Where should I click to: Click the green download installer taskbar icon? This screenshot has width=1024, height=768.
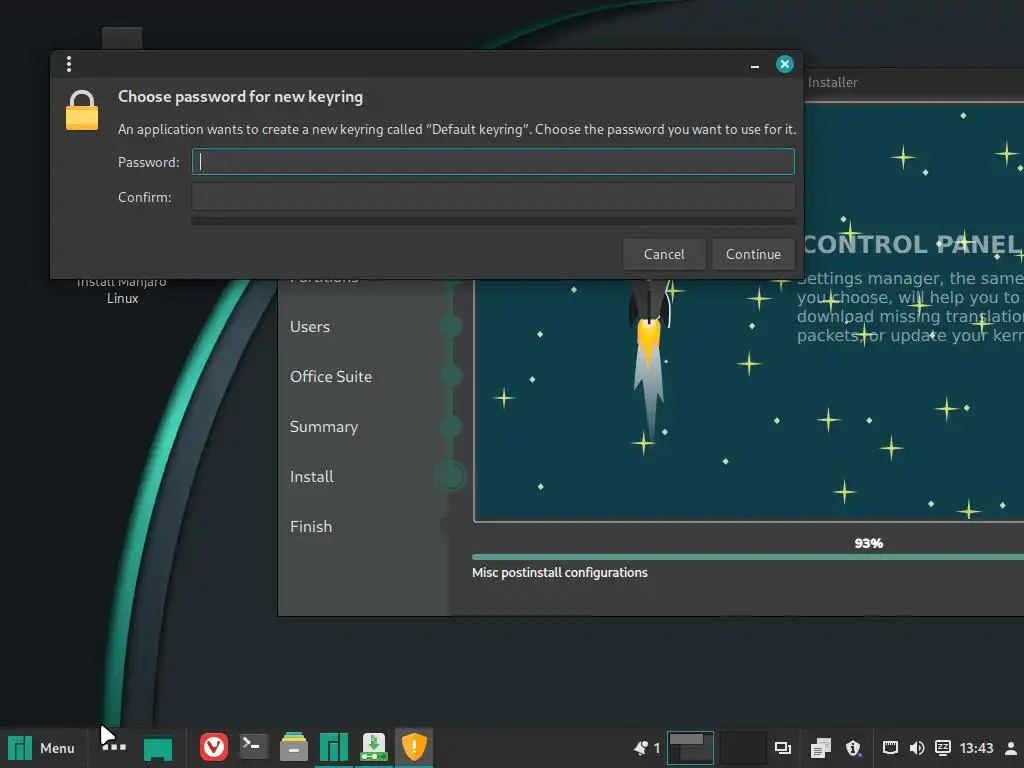[x=374, y=747]
